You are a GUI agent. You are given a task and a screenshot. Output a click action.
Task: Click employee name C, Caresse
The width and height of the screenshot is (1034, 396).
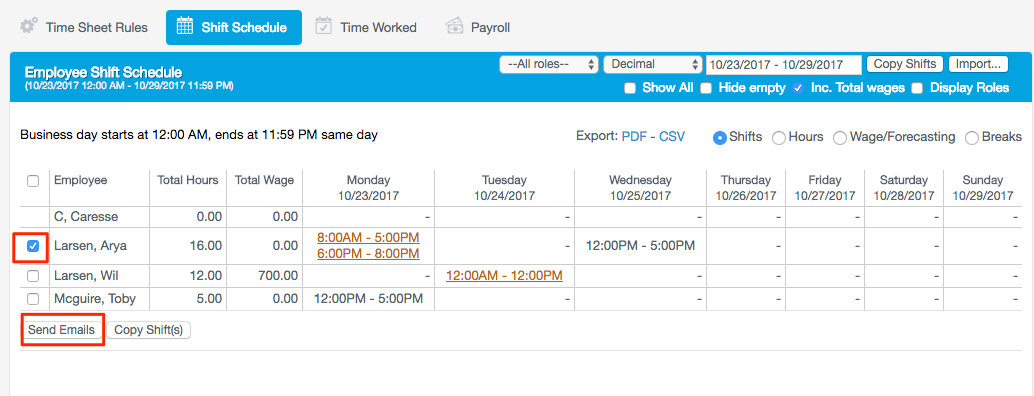(x=85, y=217)
